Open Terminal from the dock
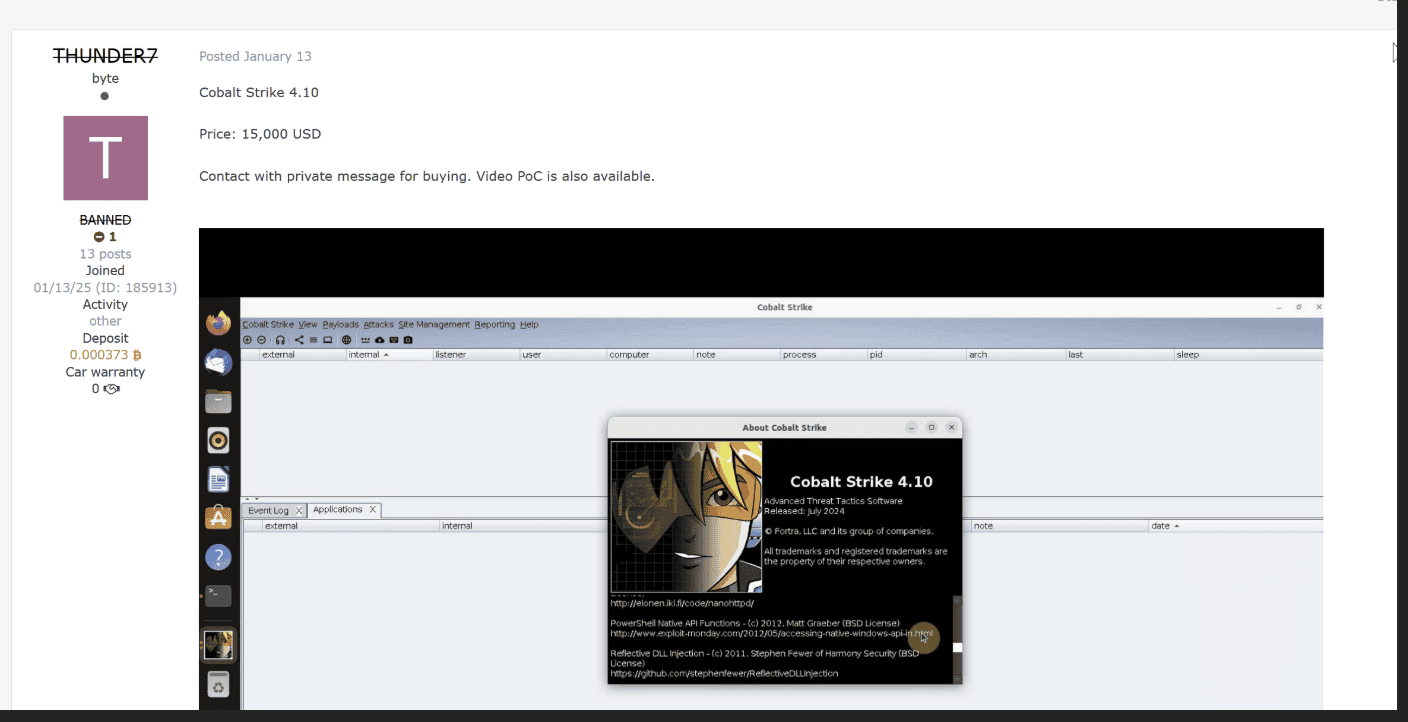The height and width of the screenshot is (722, 1408). point(218,596)
